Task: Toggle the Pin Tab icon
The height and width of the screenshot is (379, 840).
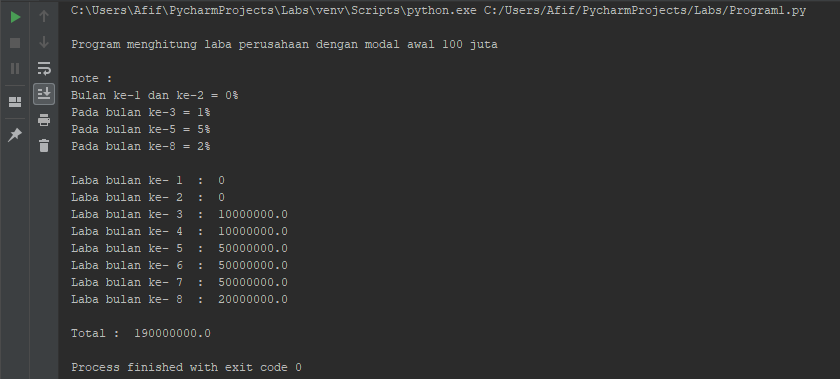Action: click(15, 135)
